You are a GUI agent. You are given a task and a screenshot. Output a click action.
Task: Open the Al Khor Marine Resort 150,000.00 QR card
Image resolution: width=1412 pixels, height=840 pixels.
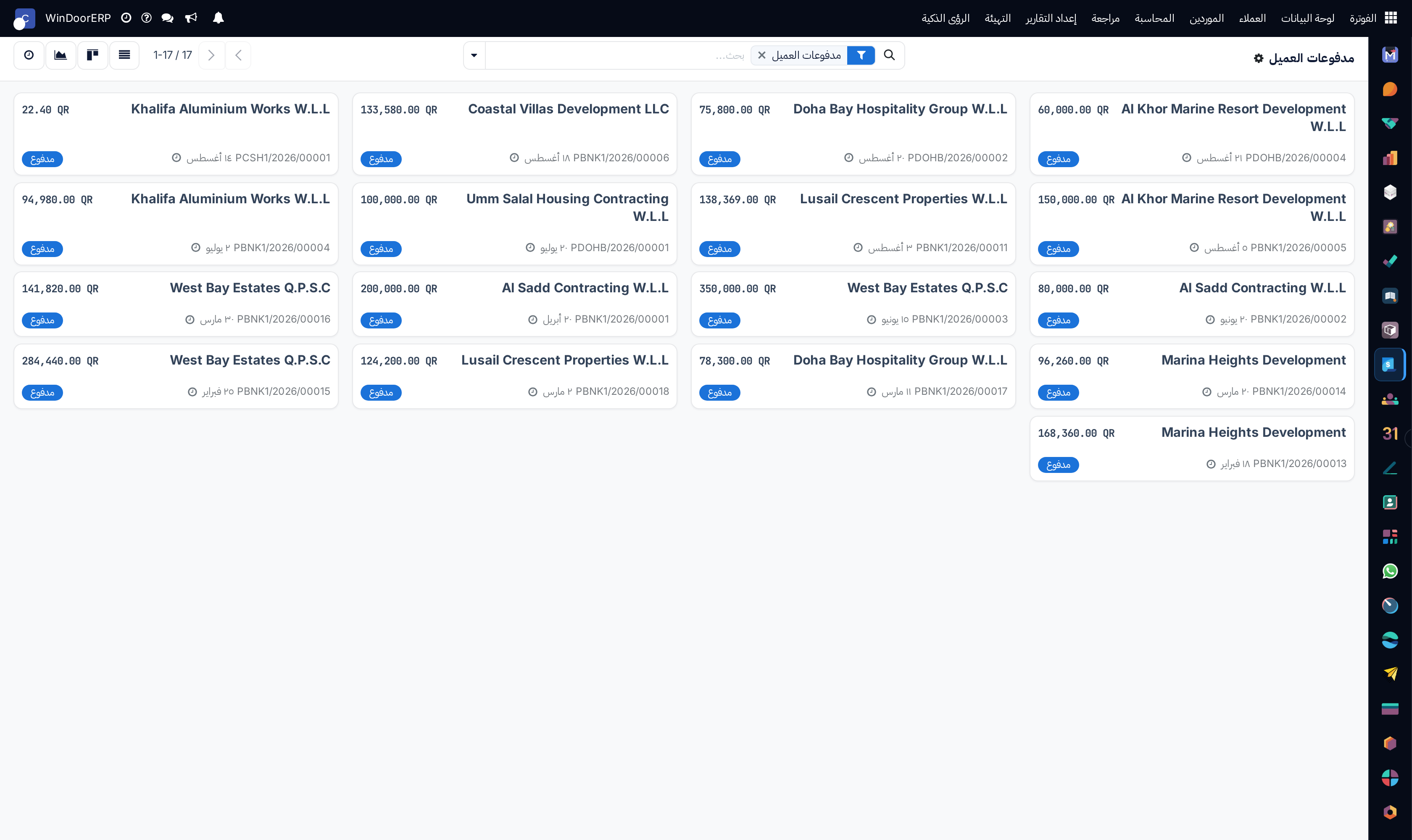pyautogui.click(x=1192, y=223)
